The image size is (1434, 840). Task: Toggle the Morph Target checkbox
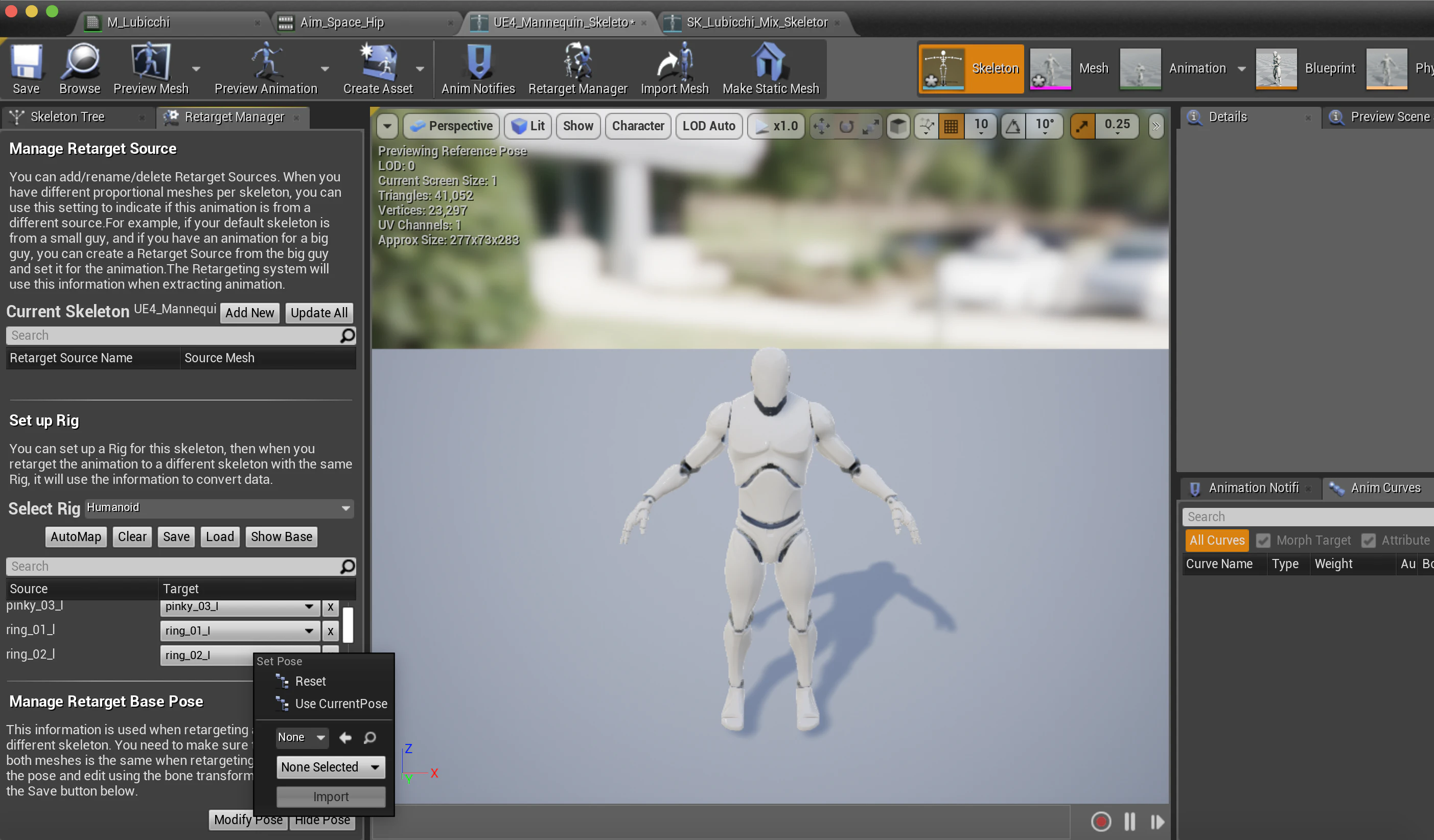(x=1263, y=540)
